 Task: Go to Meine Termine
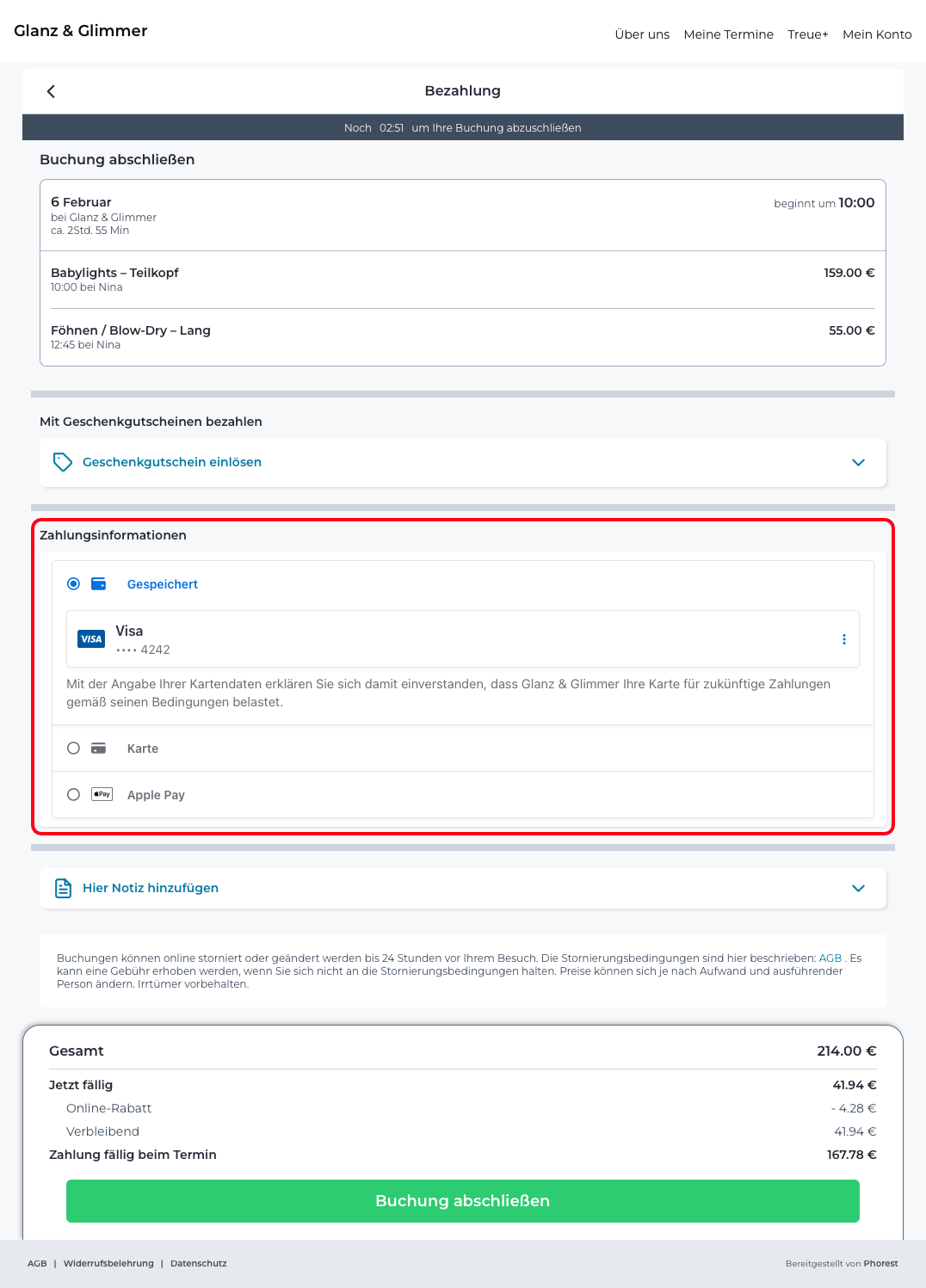coord(728,34)
